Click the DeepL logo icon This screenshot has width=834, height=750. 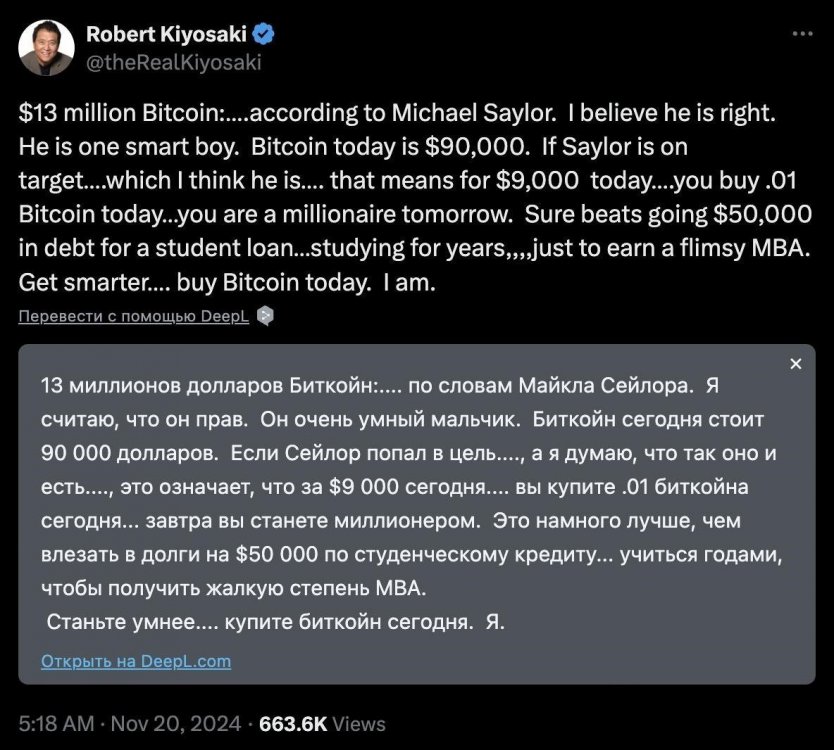265,316
